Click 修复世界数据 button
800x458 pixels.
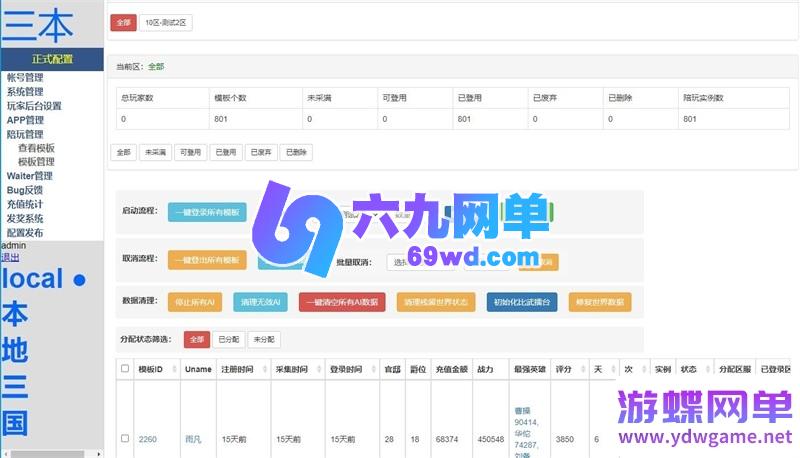[600, 302]
